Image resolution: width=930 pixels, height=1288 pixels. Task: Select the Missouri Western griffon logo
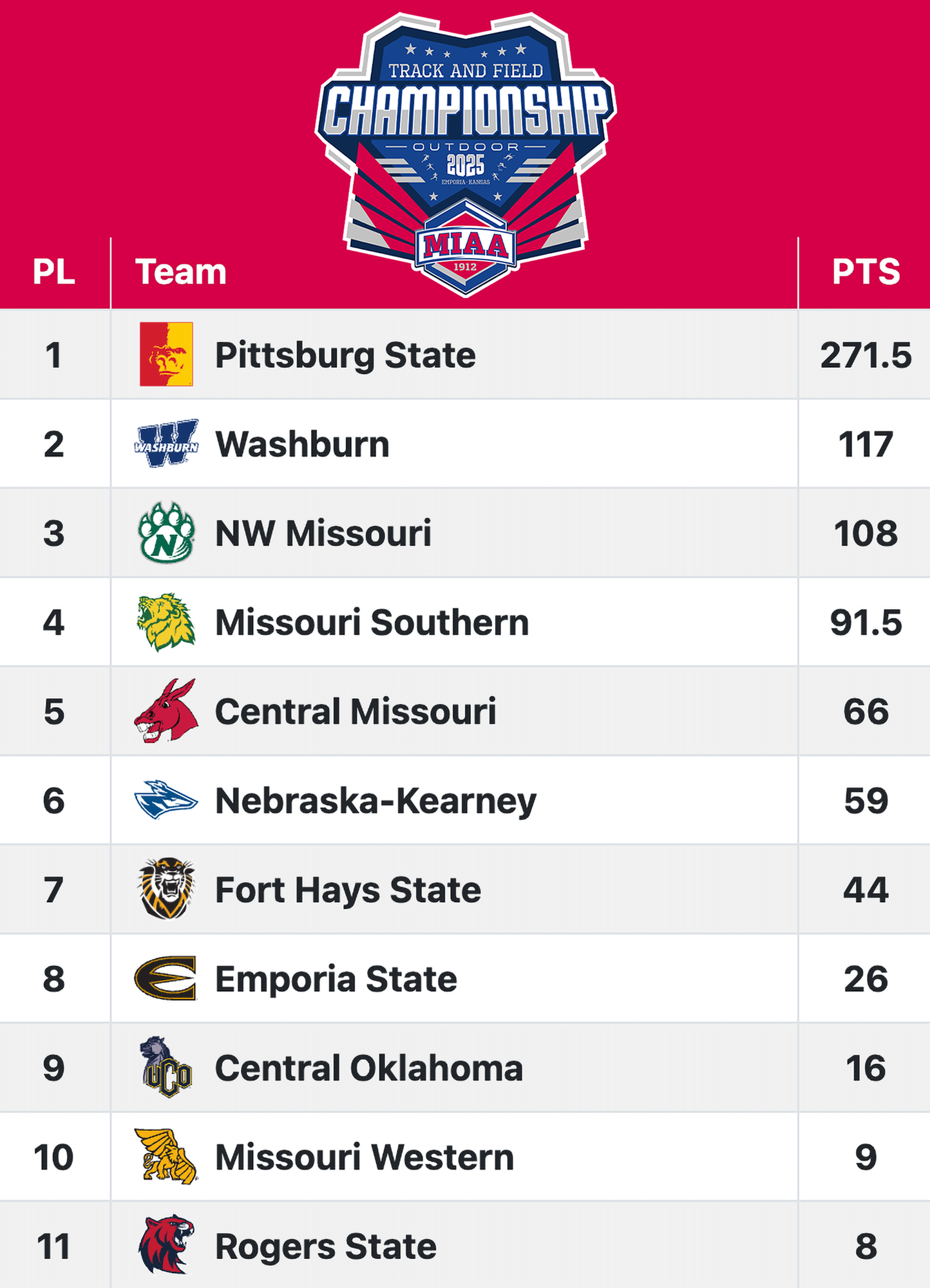tap(166, 1157)
